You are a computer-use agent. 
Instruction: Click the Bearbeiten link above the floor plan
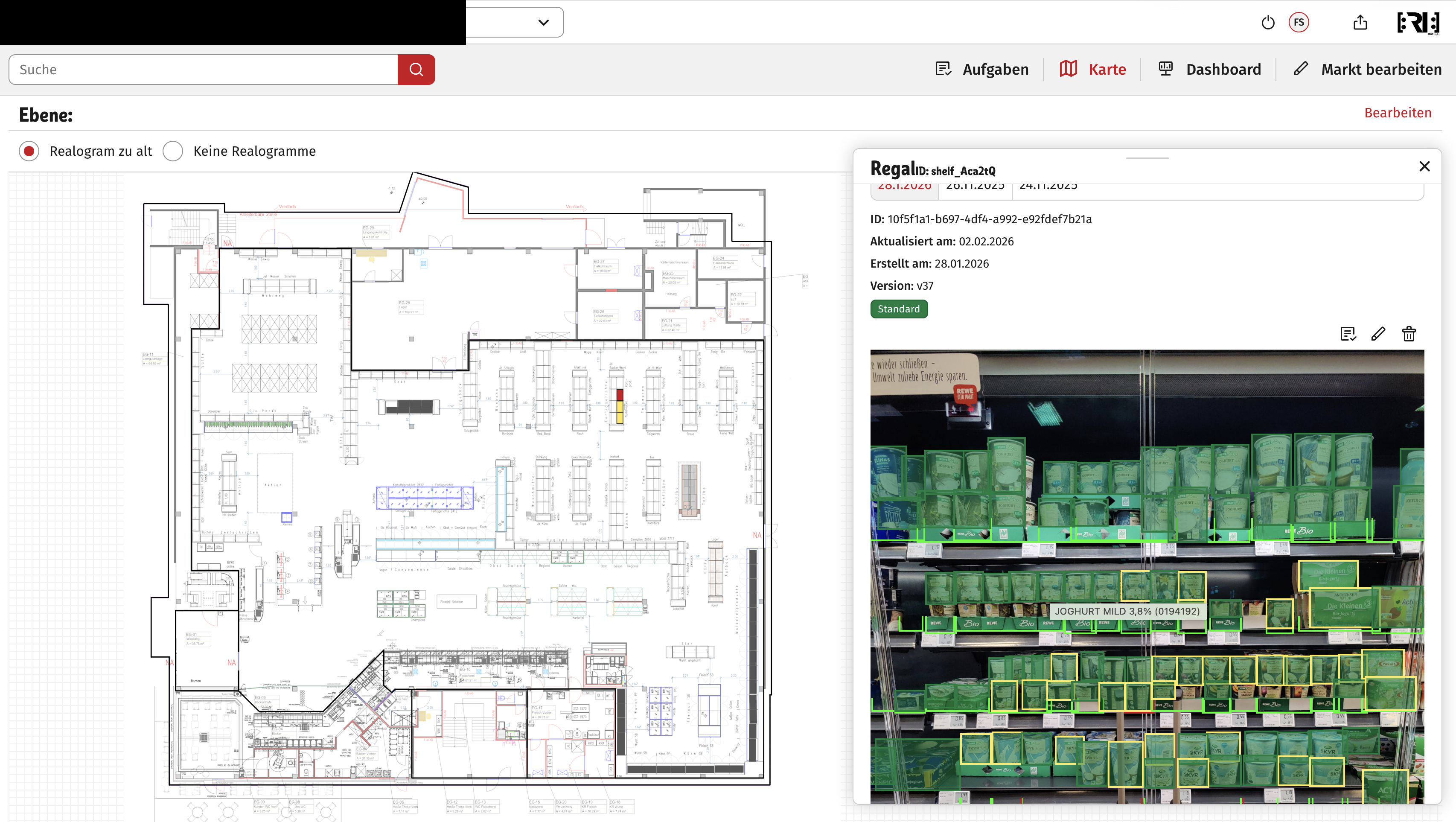coord(1398,113)
